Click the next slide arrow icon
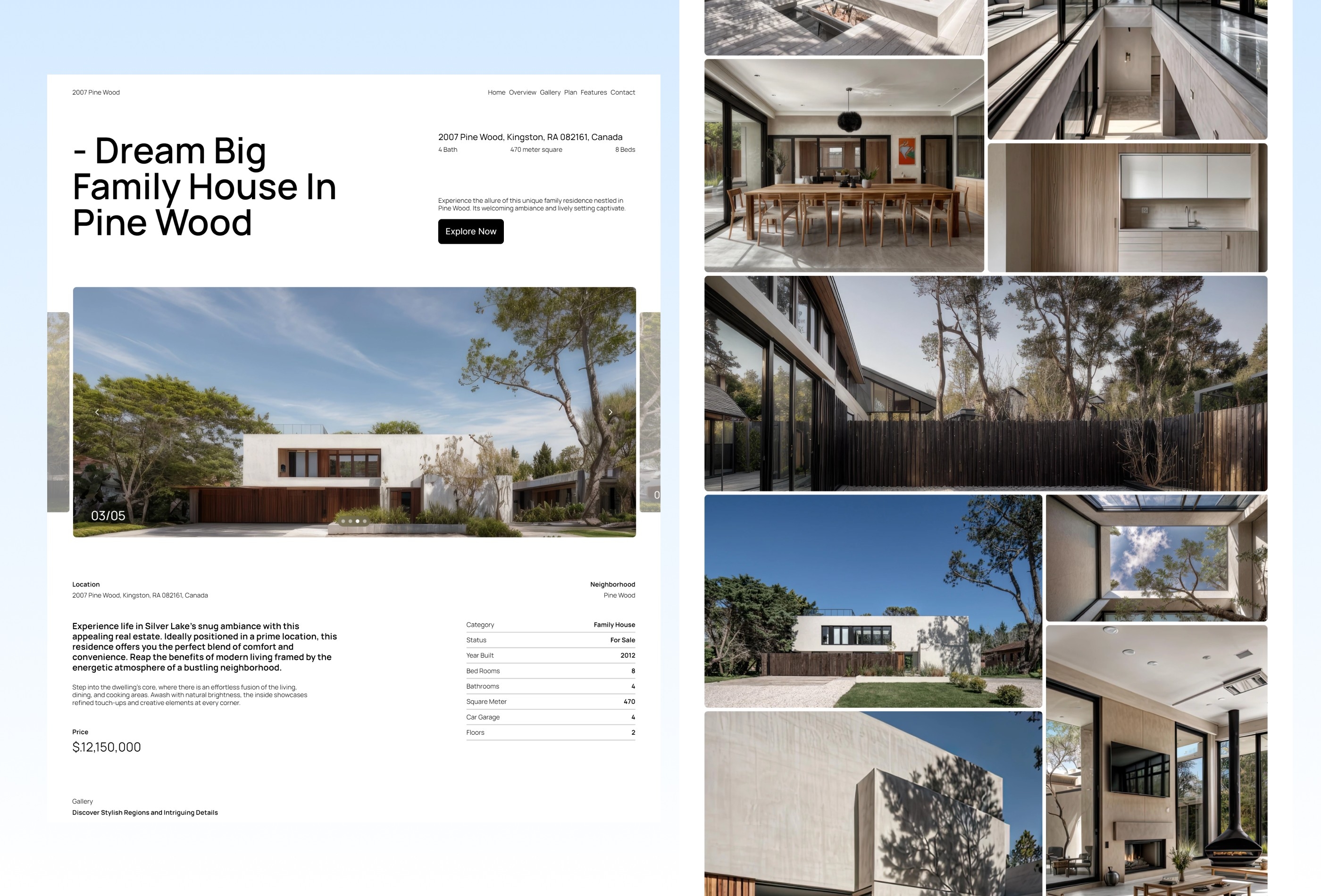The height and width of the screenshot is (896, 1321). [610, 411]
